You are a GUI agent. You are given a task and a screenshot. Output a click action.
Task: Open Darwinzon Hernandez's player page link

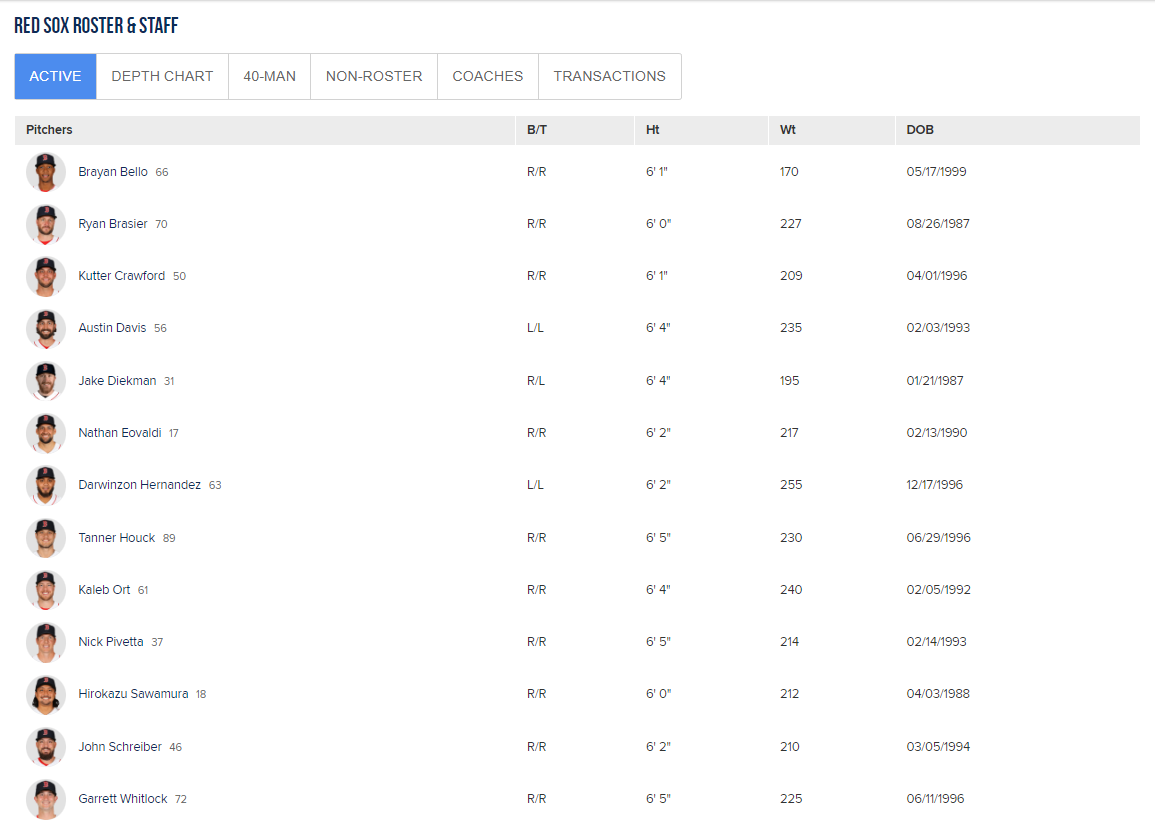point(139,485)
